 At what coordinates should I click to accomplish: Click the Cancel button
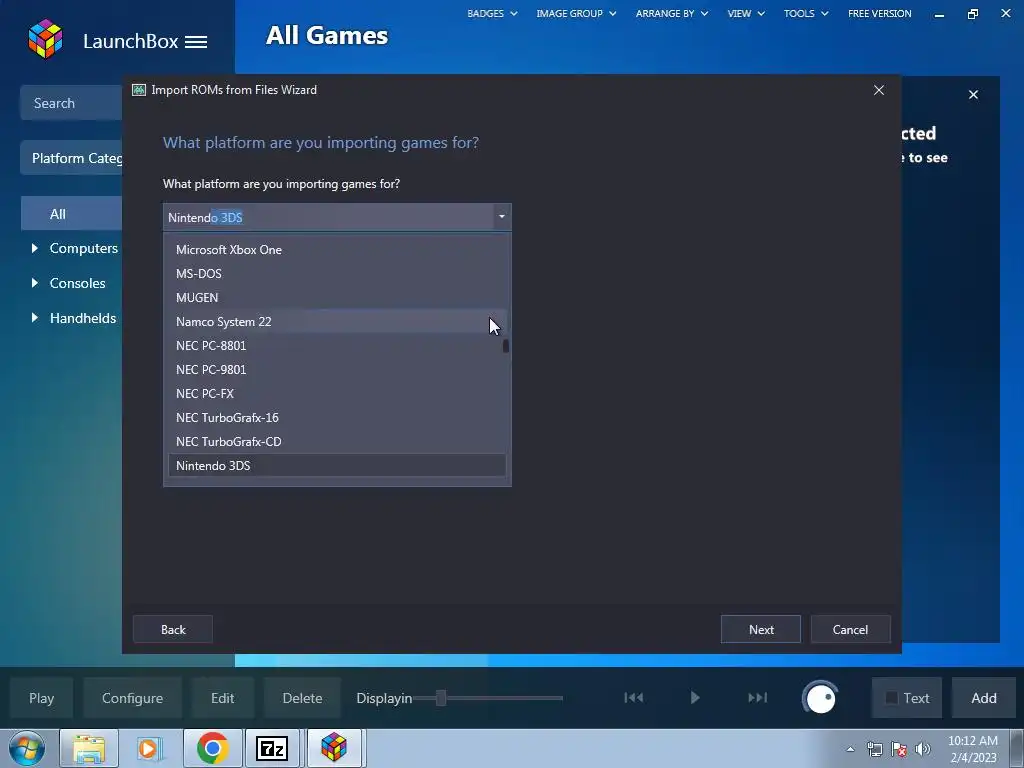pyautogui.click(x=850, y=629)
